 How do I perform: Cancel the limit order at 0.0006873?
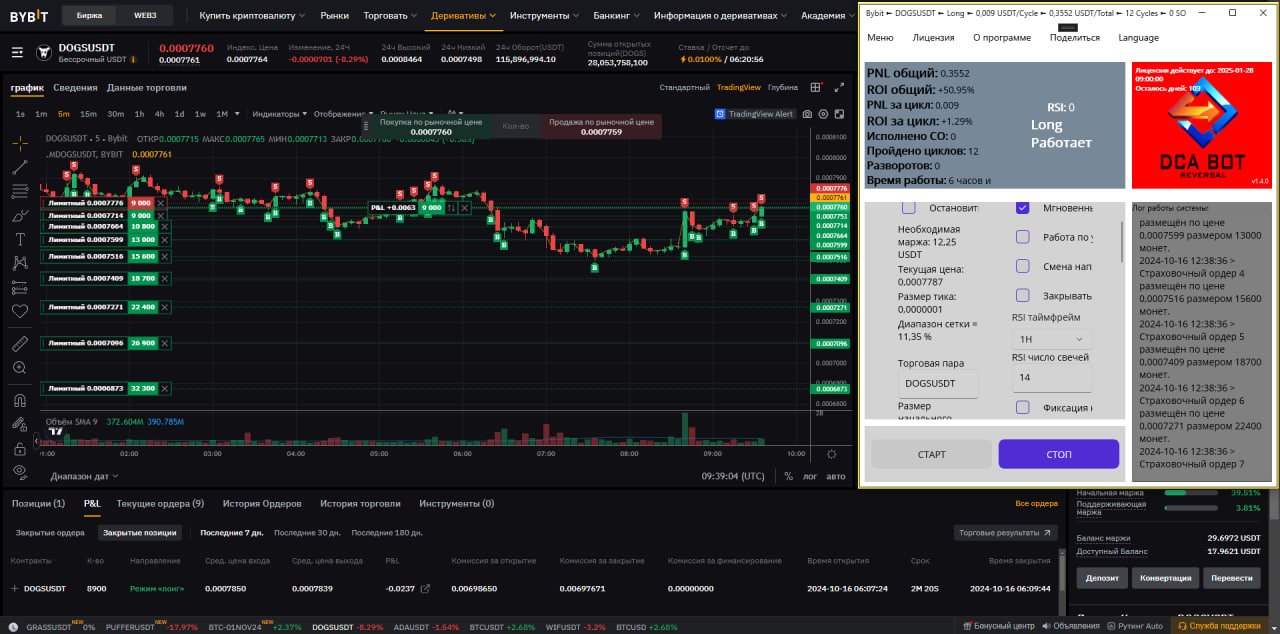[165, 388]
